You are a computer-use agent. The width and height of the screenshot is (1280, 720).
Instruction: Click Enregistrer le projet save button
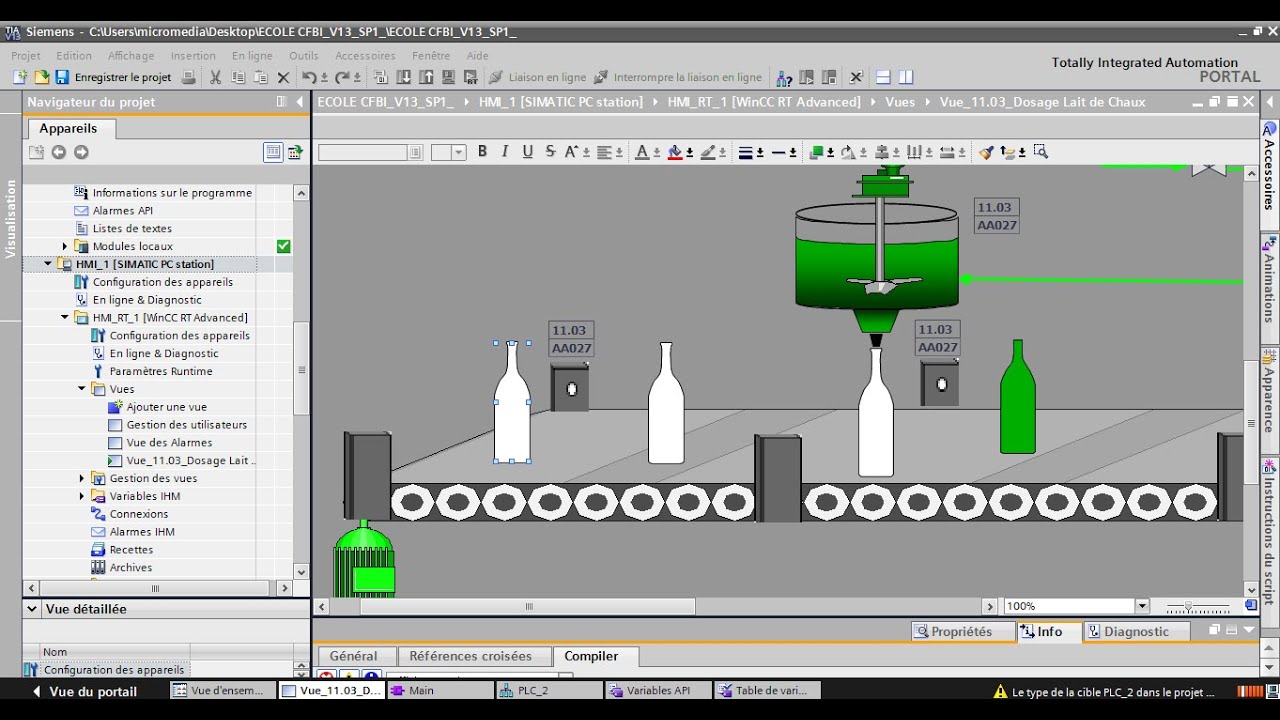click(x=112, y=77)
